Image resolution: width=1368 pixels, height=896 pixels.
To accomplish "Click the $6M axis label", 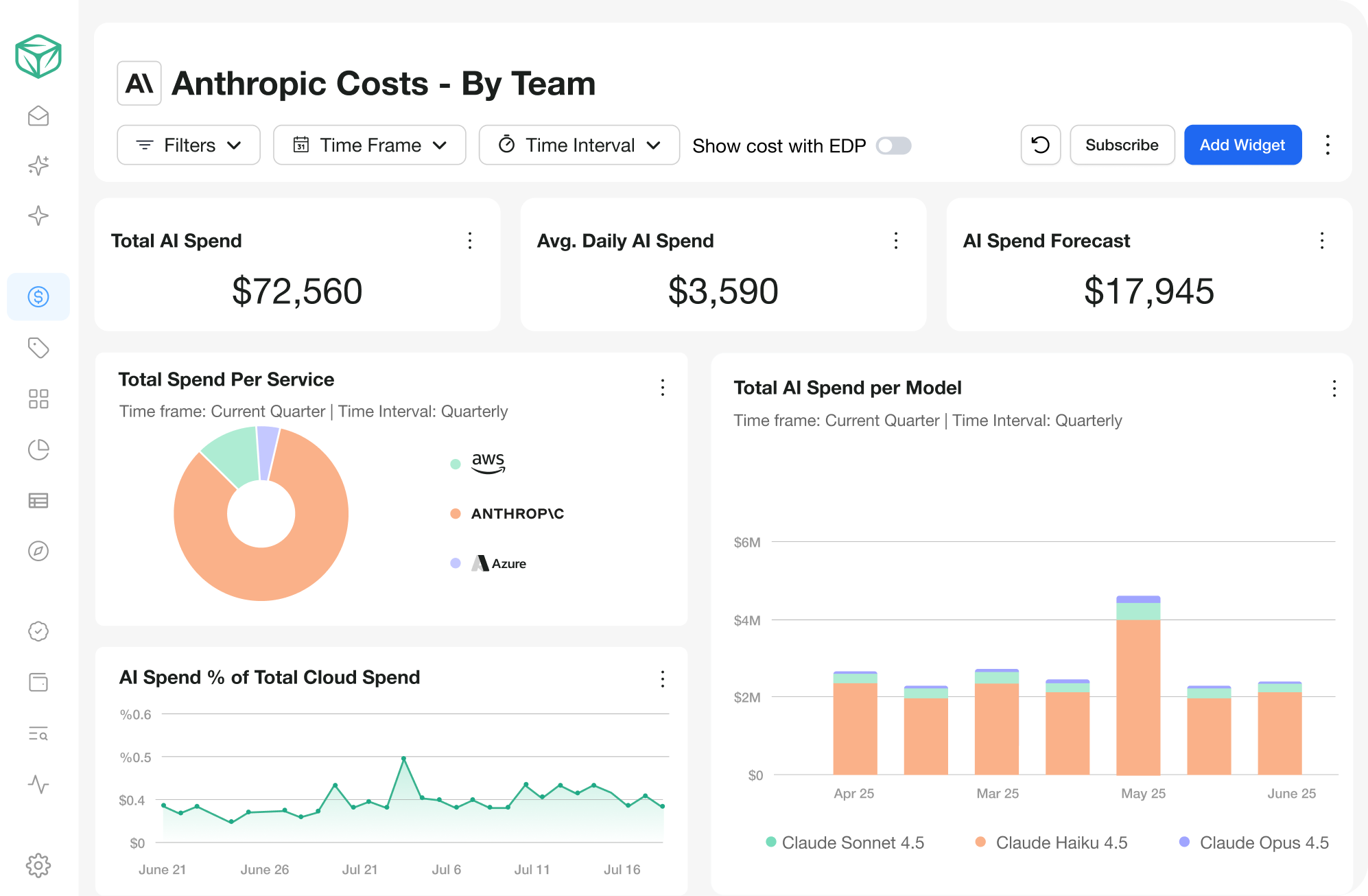I will pos(747,543).
